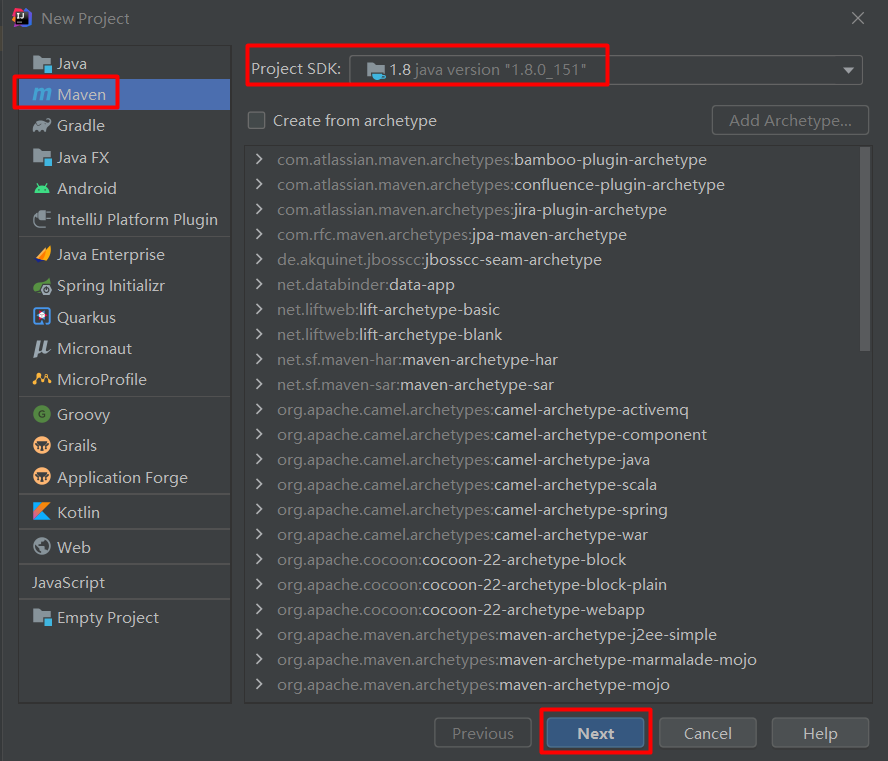
Task: Click the MicroProfile icon
Action: point(42,379)
